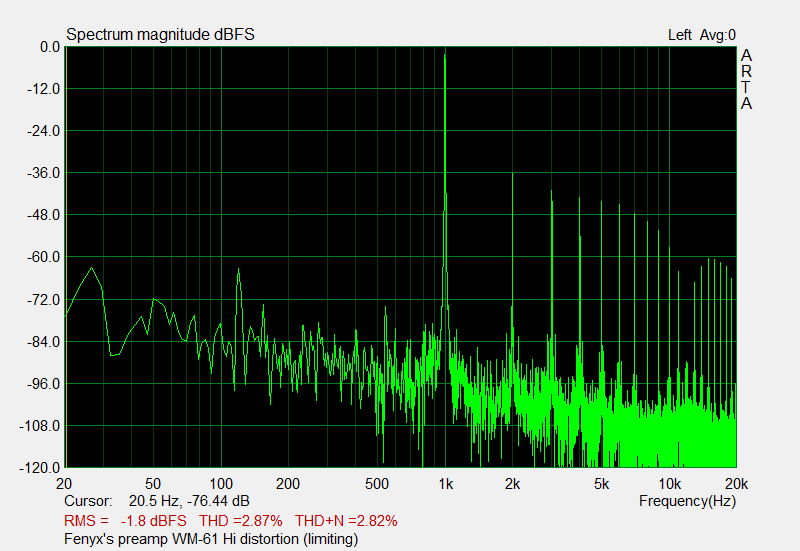
Task: Click the 200 Hz frequency axis label
Action: pos(288,484)
